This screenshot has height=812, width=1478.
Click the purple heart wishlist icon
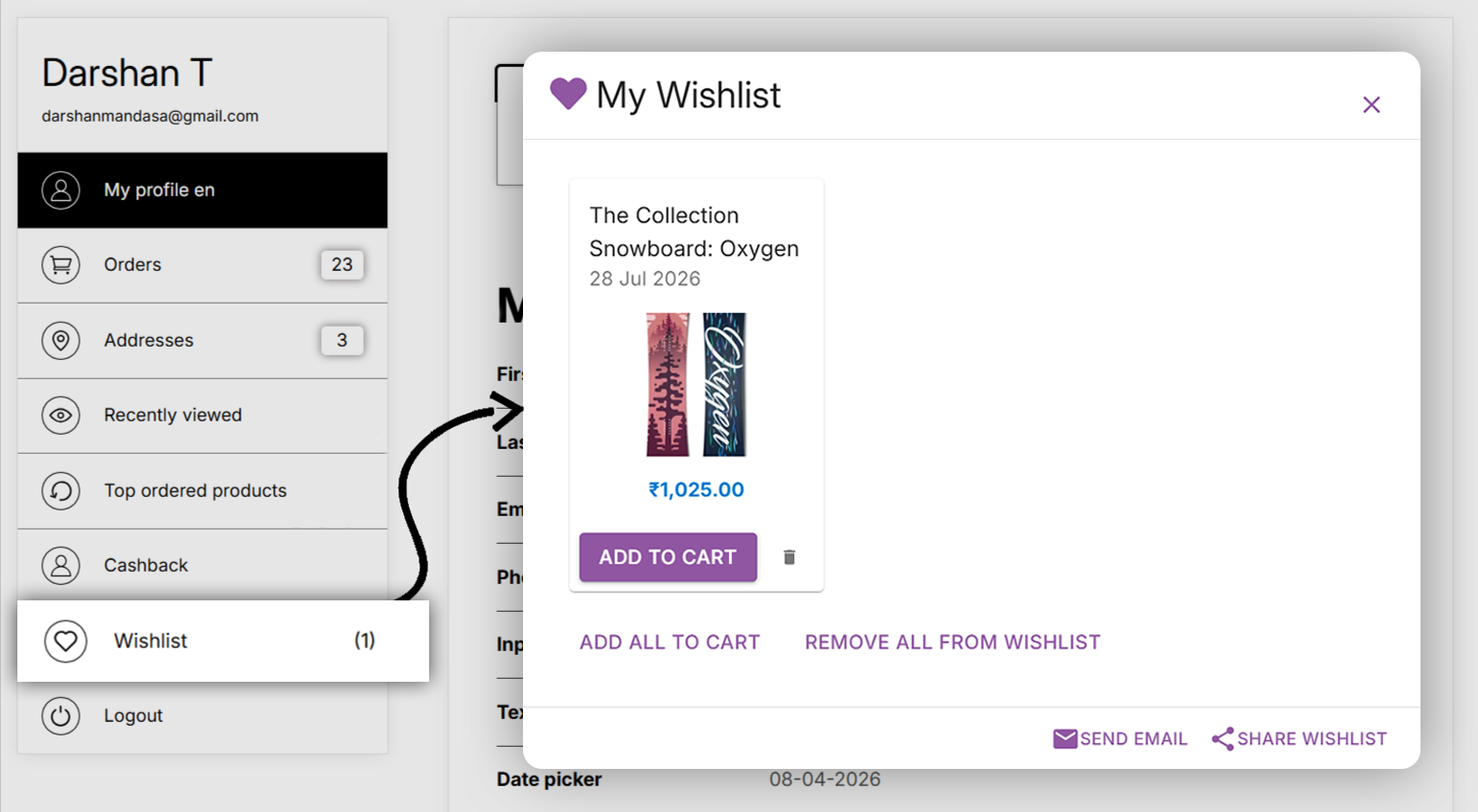pyautogui.click(x=568, y=94)
